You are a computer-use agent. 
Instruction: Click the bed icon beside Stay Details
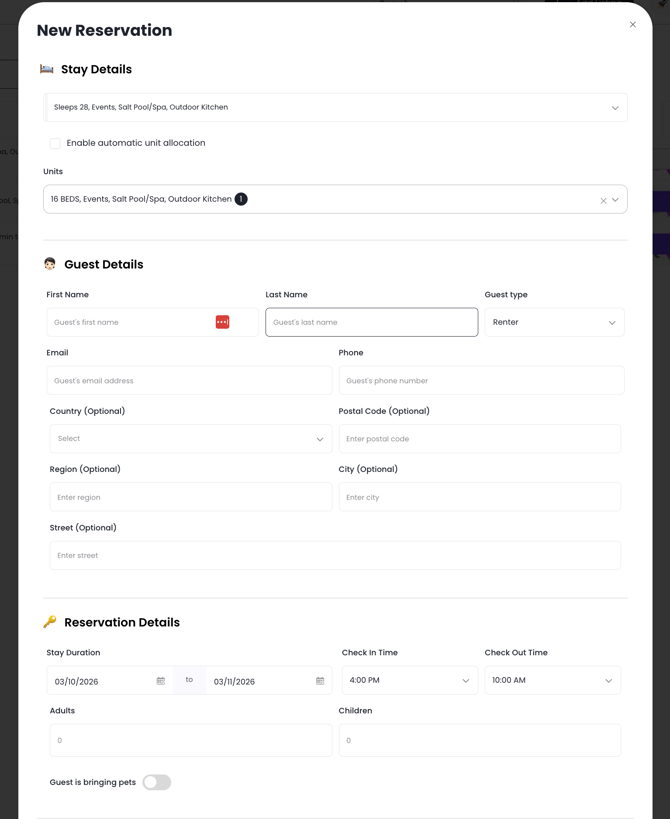(47, 69)
